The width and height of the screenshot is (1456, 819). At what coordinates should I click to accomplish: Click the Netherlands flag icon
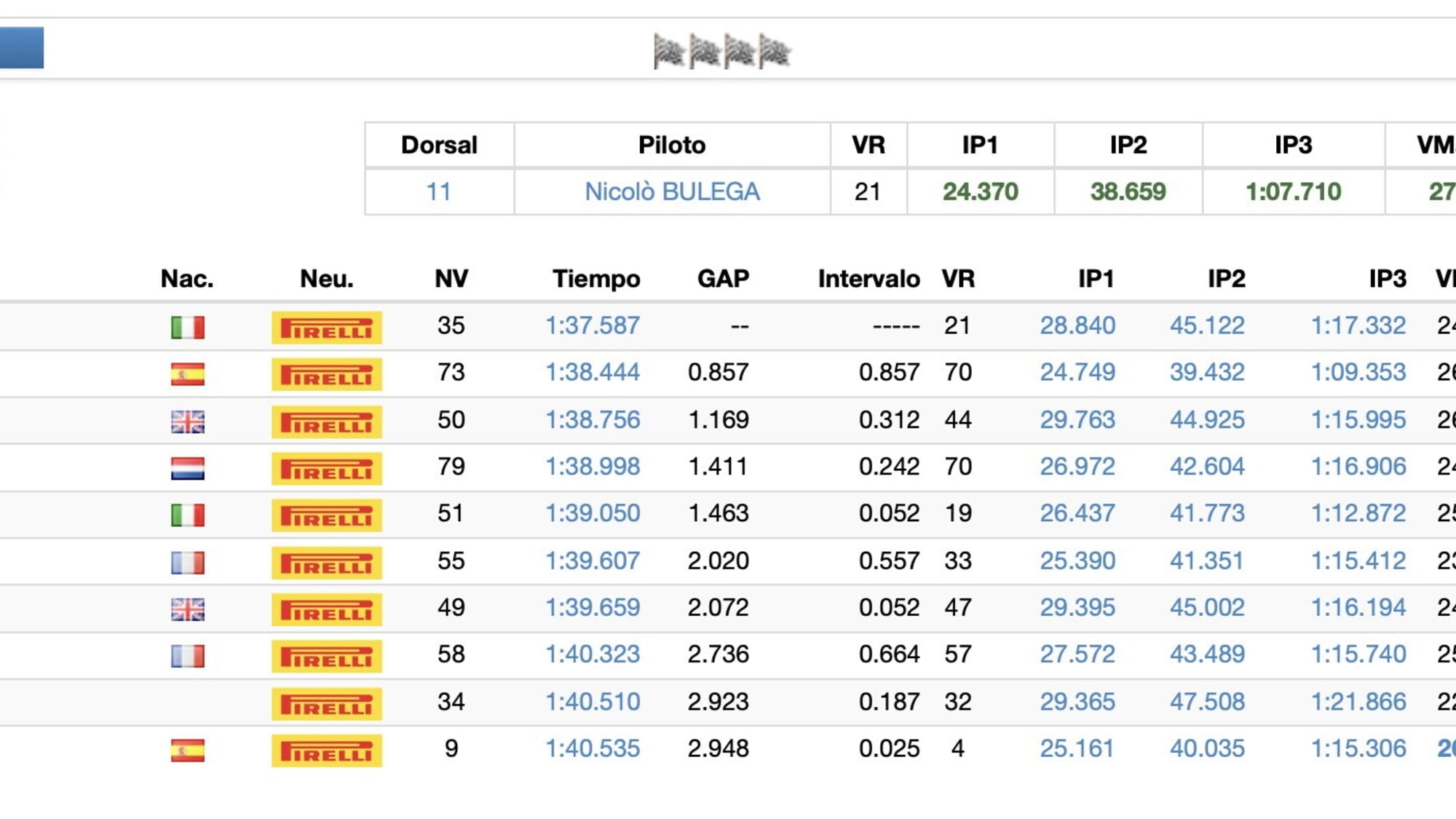click(x=187, y=467)
